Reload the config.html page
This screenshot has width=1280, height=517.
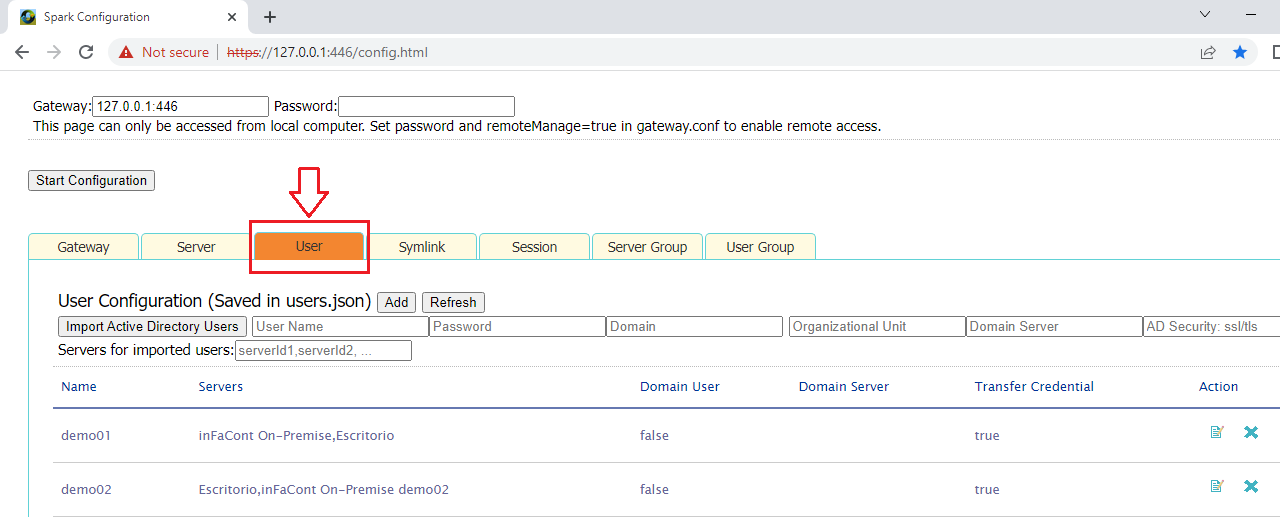pos(86,52)
